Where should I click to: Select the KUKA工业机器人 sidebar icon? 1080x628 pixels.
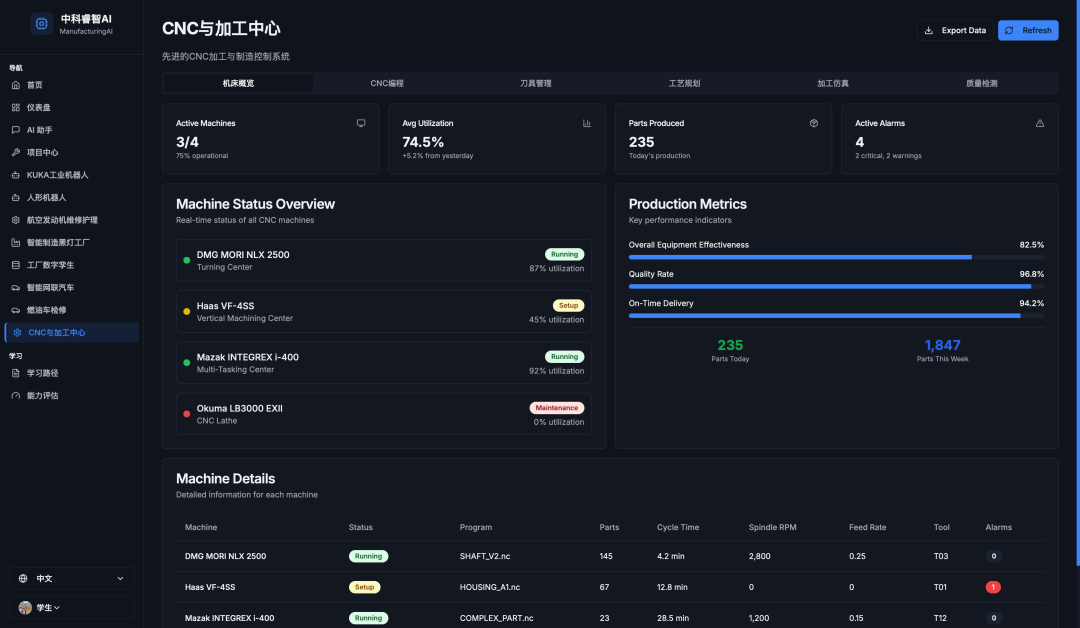[16, 175]
